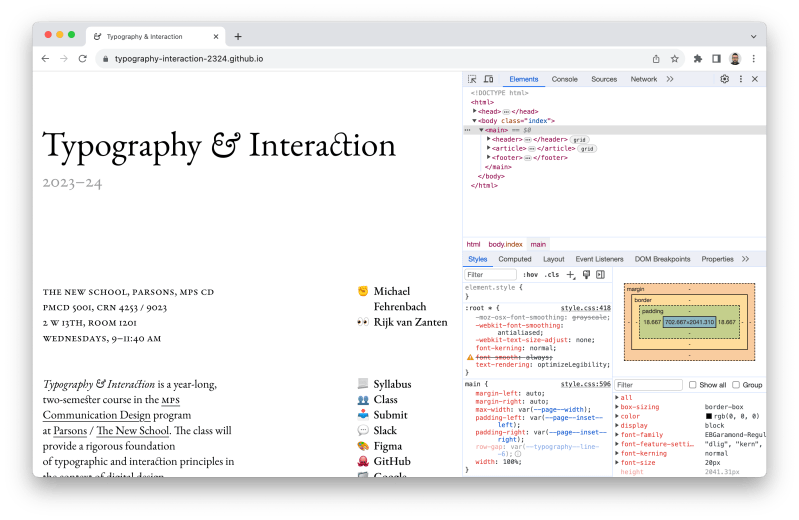Image resolution: width=799 pixels, height=520 pixels.
Task: Show more Styles pane tabs
Action: click(x=745, y=259)
